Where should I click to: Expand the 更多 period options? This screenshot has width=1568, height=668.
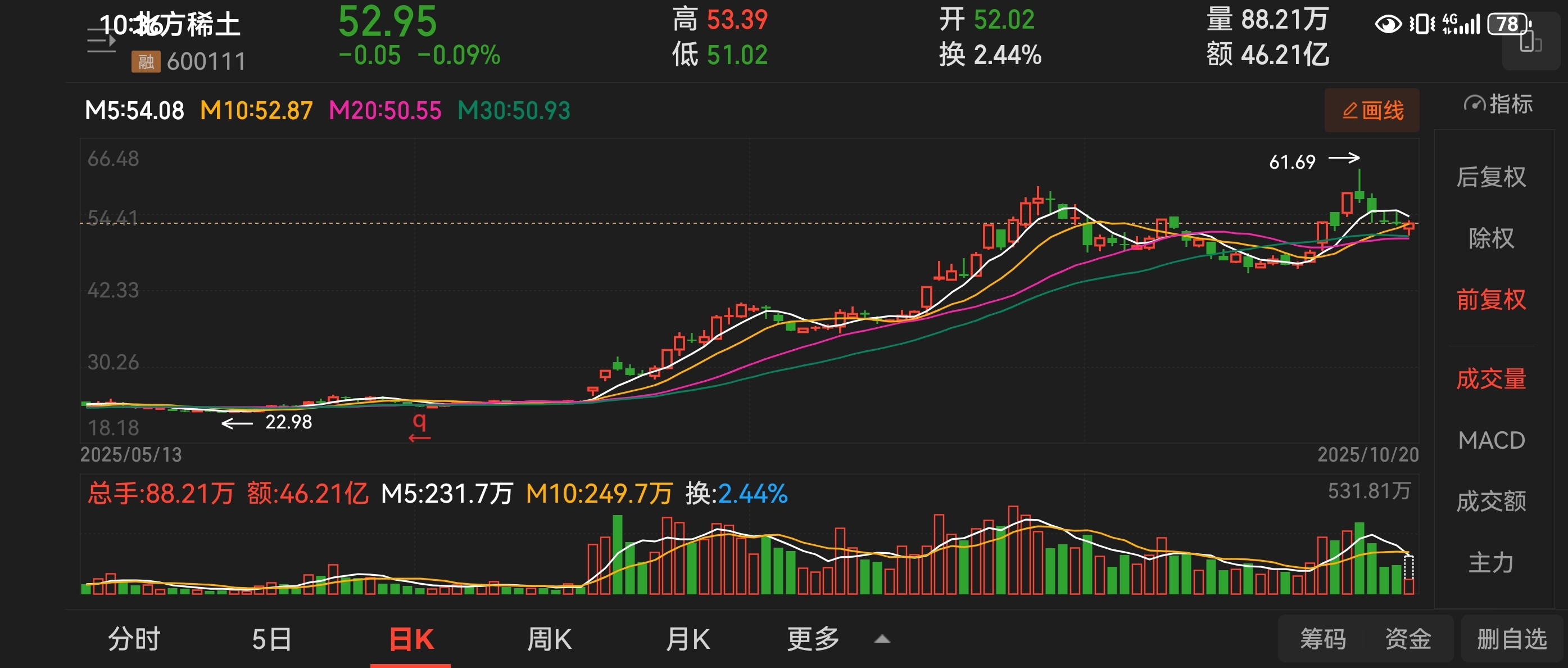pyautogui.click(x=813, y=639)
